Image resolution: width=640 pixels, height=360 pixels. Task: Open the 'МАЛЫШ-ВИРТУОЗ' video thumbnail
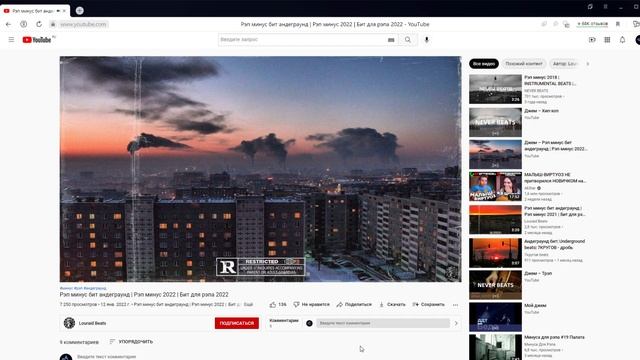pos(495,186)
